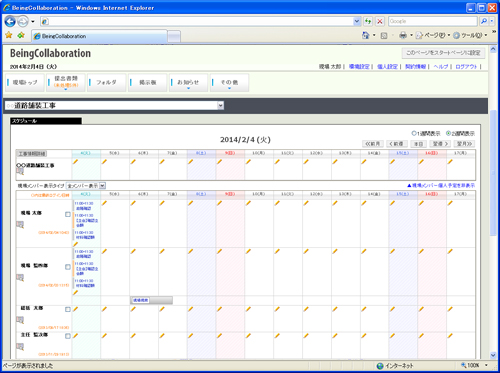Viewport: 500px width, 373px height.
Task: Open Favorites Center star icon
Action: click(x=9, y=35)
